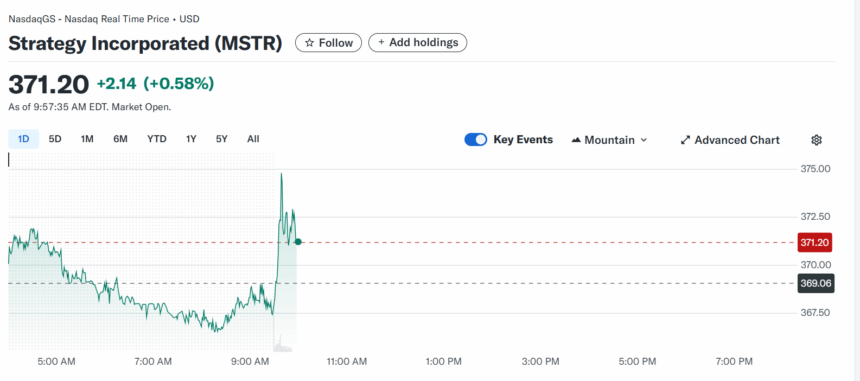Follow Strategy Incorporated stock
The height and width of the screenshot is (381, 860).
(329, 43)
